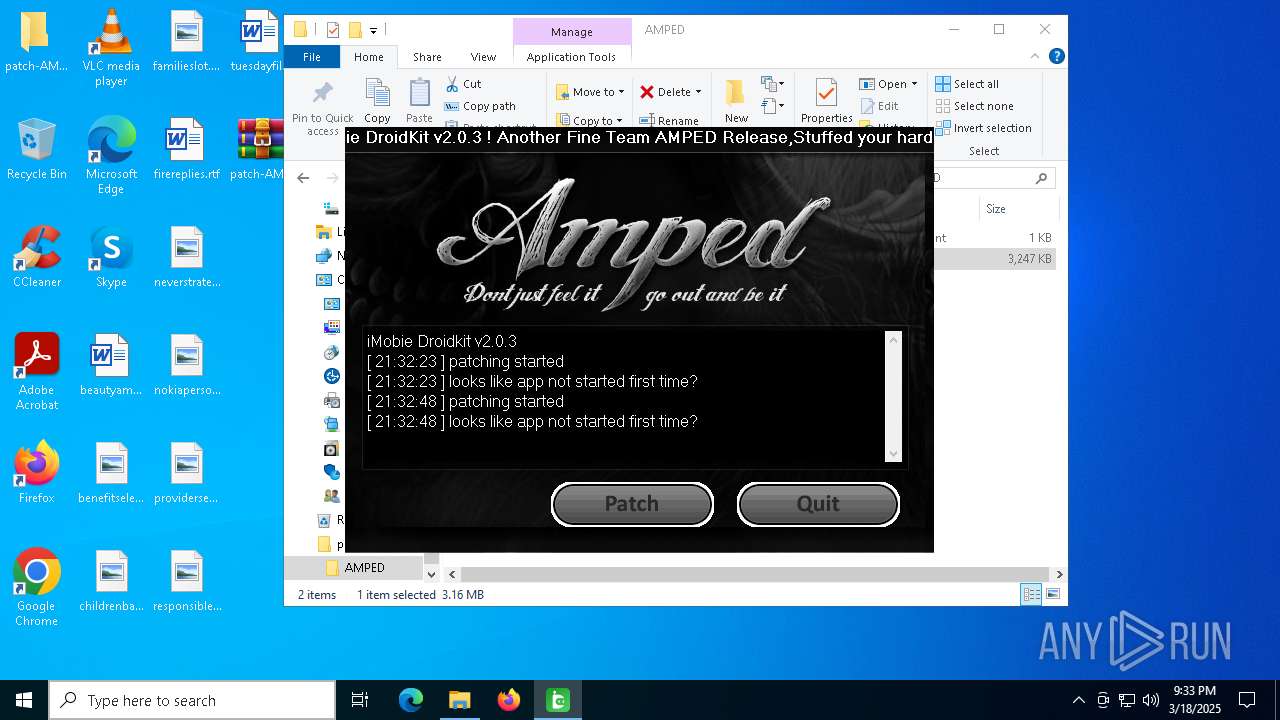The width and height of the screenshot is (1280, 720).
Task: Open the notification center icon
Action: (x=1247, y=700)
